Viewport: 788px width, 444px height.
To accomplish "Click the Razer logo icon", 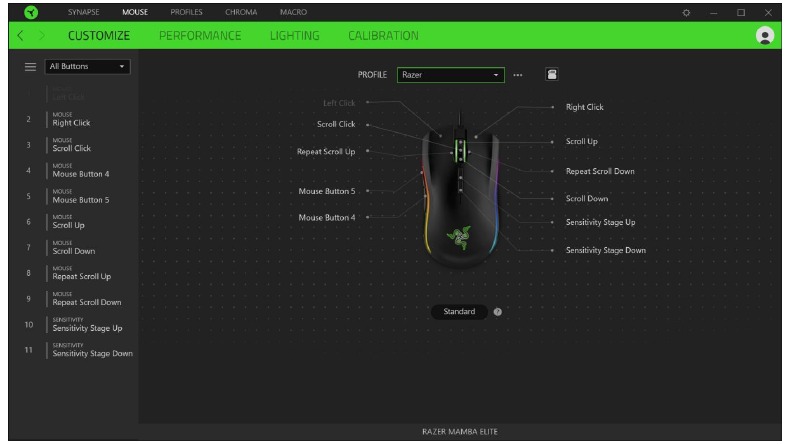I will 31,12.
